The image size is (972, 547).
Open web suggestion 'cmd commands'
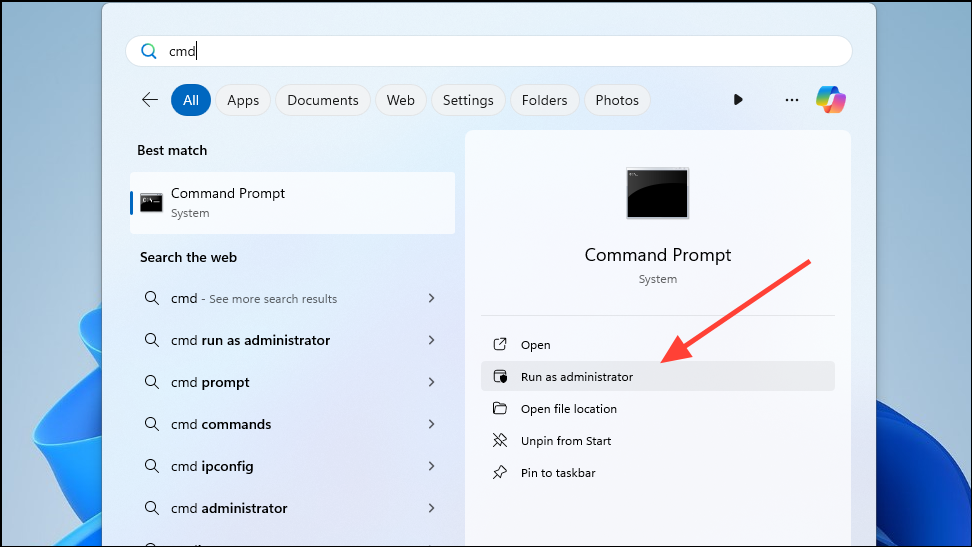click(x=293, y=424)
